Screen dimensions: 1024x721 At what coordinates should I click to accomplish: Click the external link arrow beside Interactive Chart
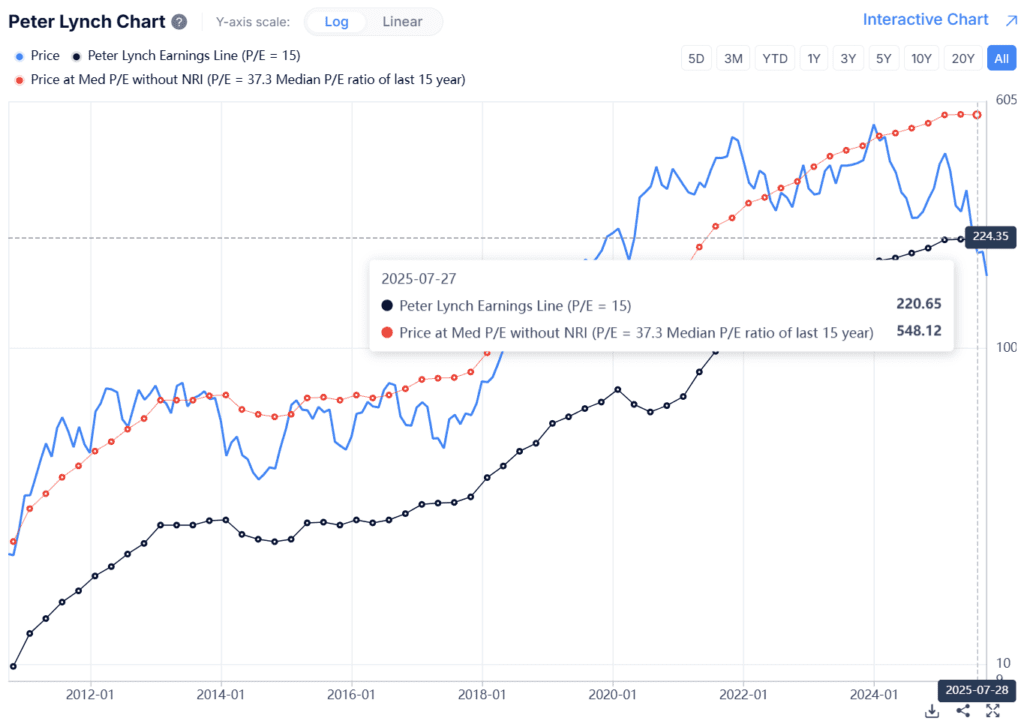[x=1009, y=19]
